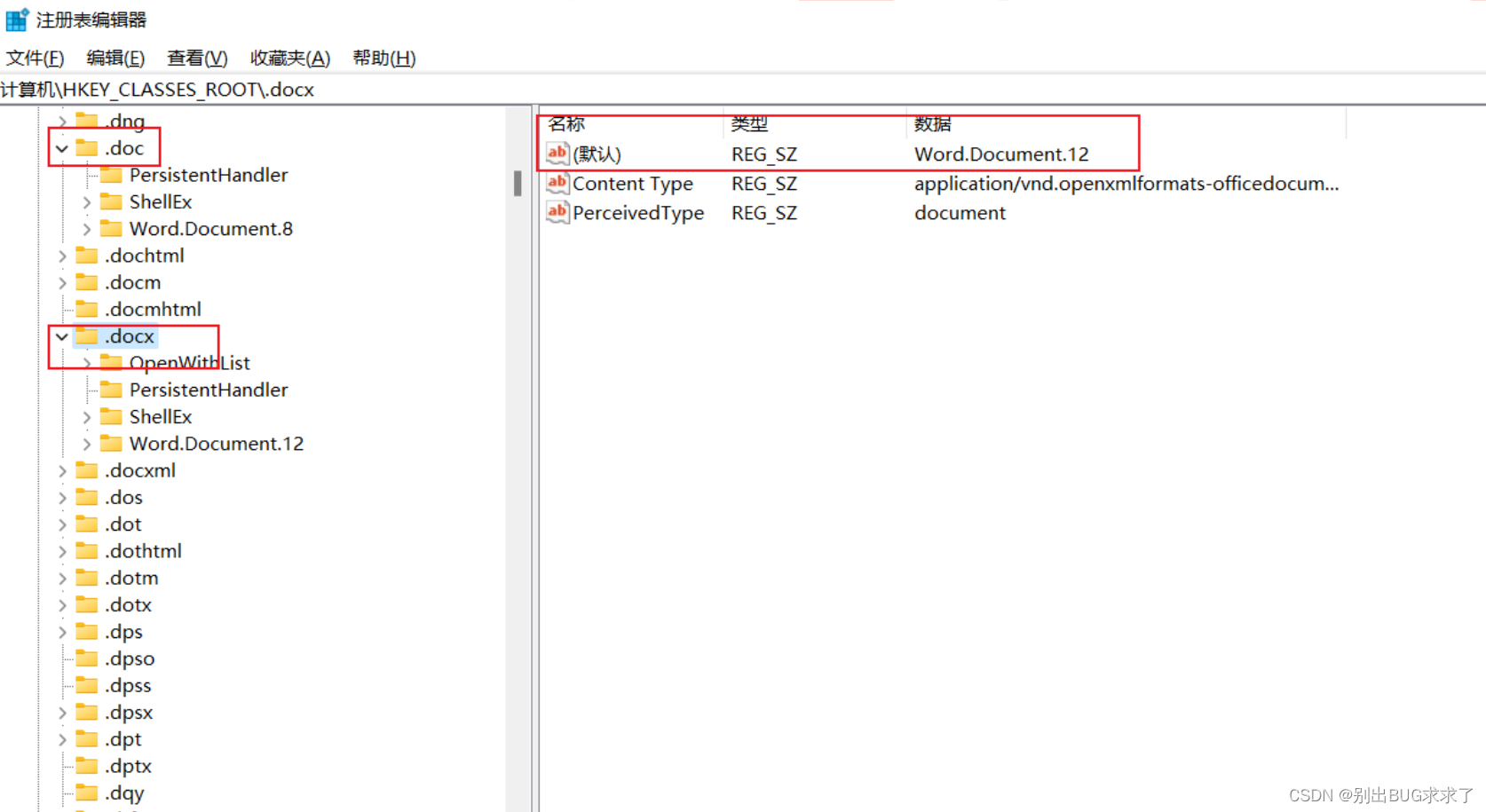Click Word.Document.12 folder icon in tree
Viewport: 1486px width, 812px height.
point(112,443)
